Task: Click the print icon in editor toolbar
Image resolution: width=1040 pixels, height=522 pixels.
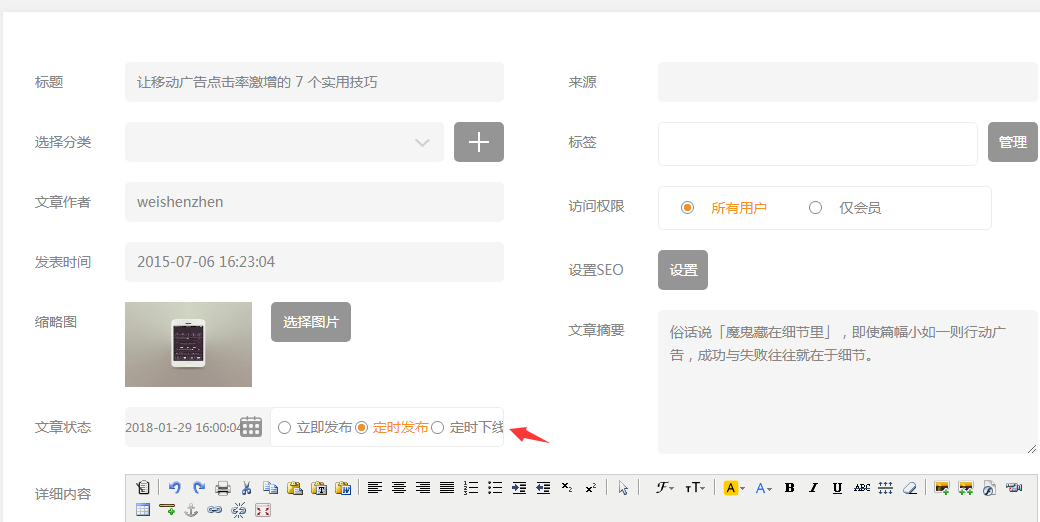Action: 223,488
